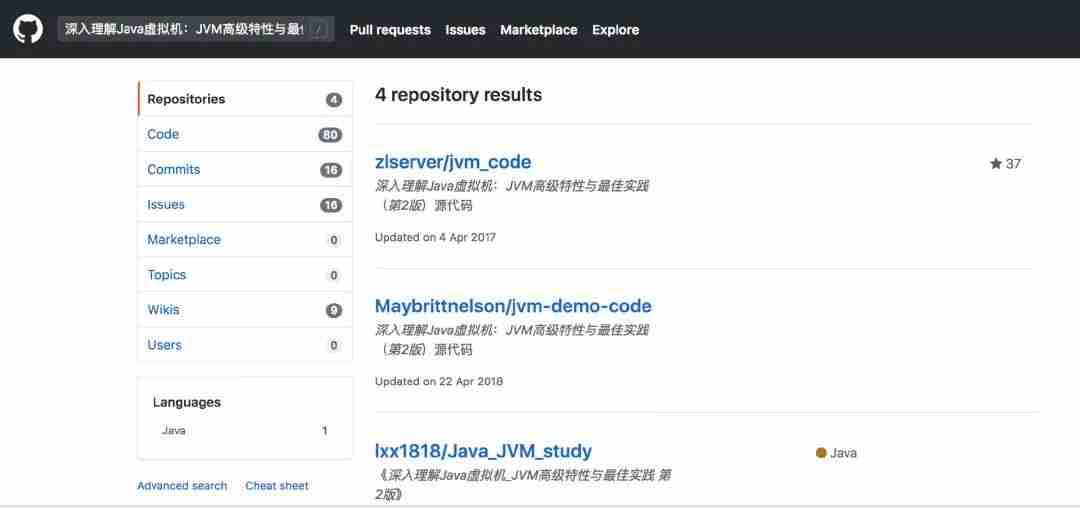Open zlserver/jvm_code repository
Screen dimensions: 1080x508
[453, 162]
